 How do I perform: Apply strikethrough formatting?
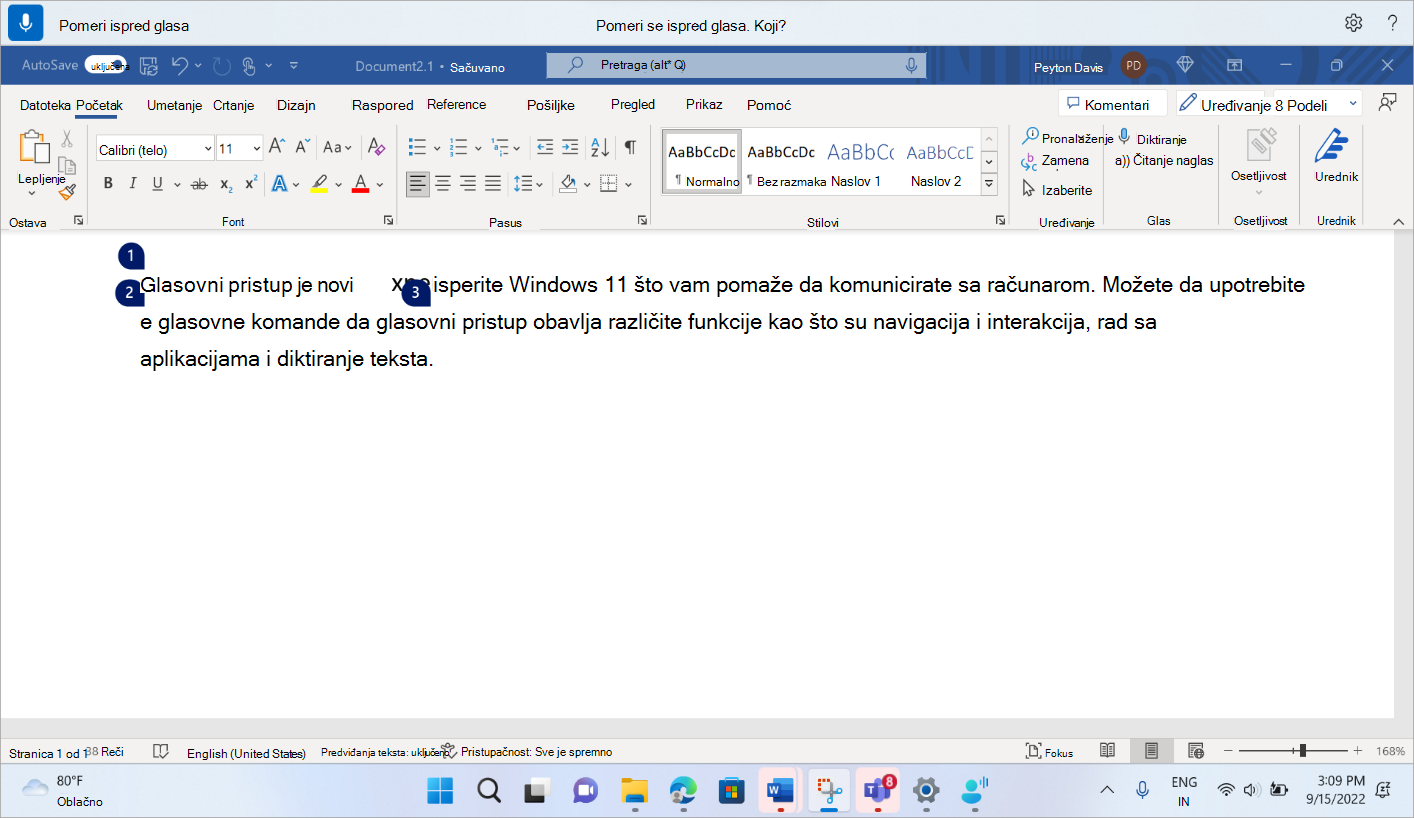pos(199,184)
